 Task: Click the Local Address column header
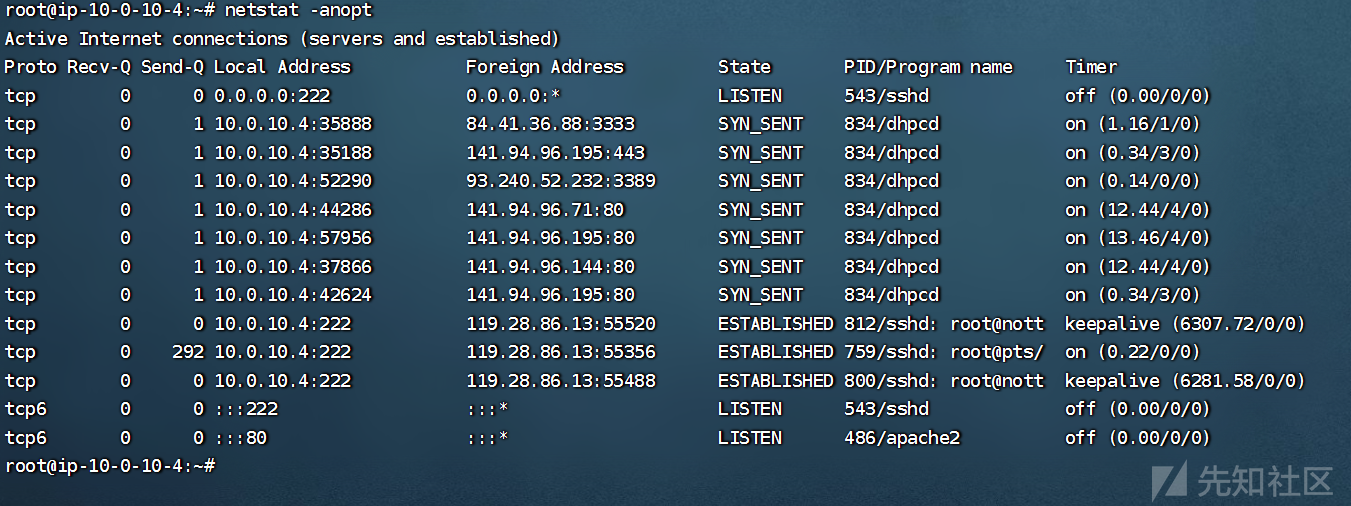(x=282, y=67)
